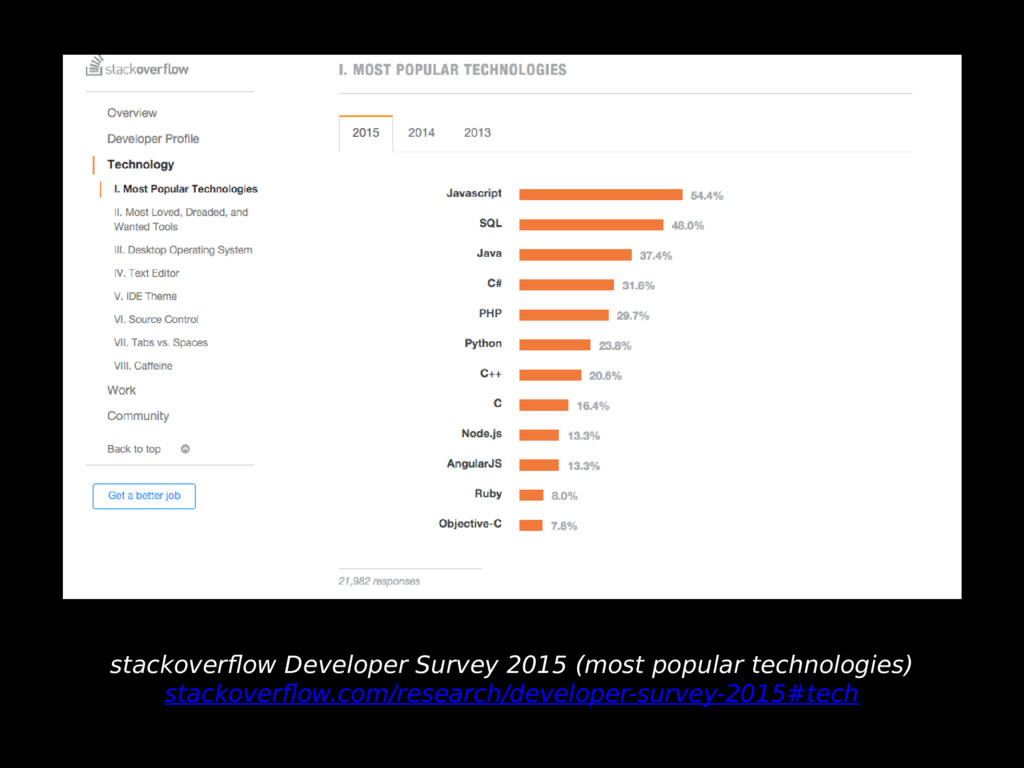This screenshot has height=768, width=1024.
Task: Open III. Desktop Operating System
Action: [x=183, y=250]
